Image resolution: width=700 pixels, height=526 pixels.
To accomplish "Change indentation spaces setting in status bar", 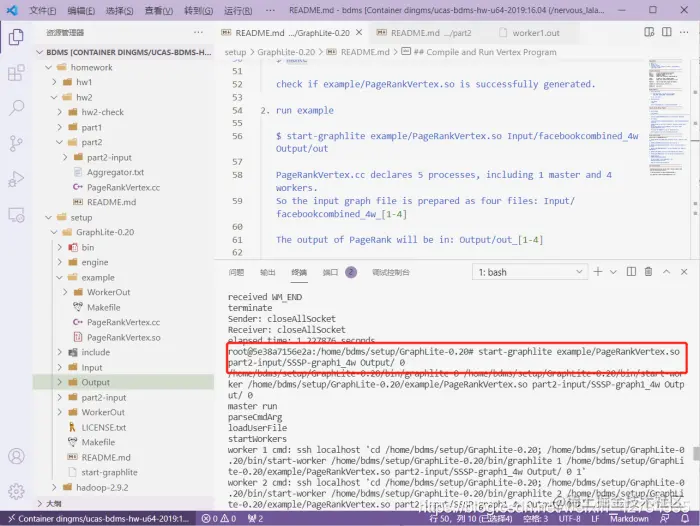I will tap(535, 518).
